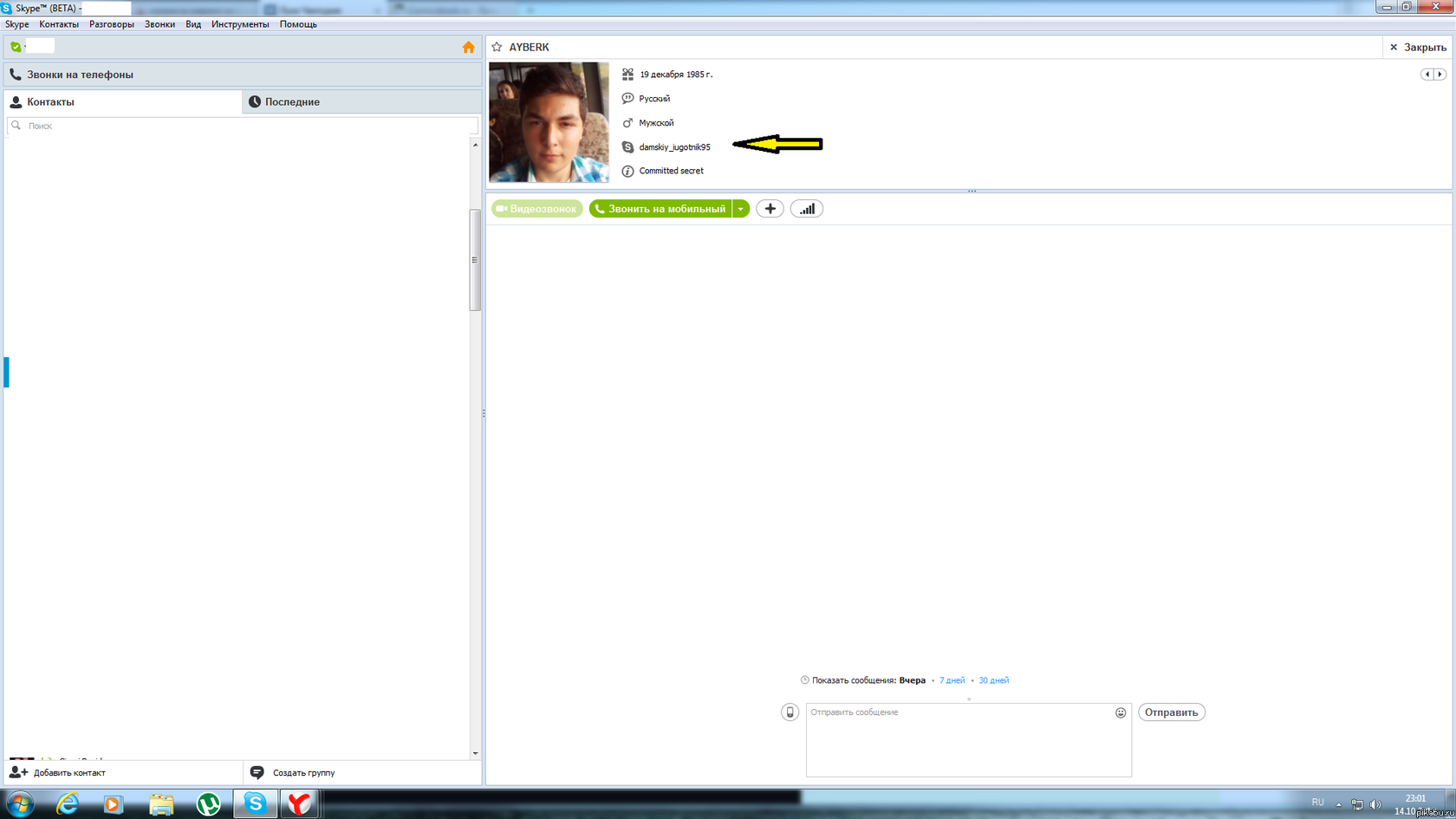
Task: Click the online status icon at the top left
Action: point(16,47)
